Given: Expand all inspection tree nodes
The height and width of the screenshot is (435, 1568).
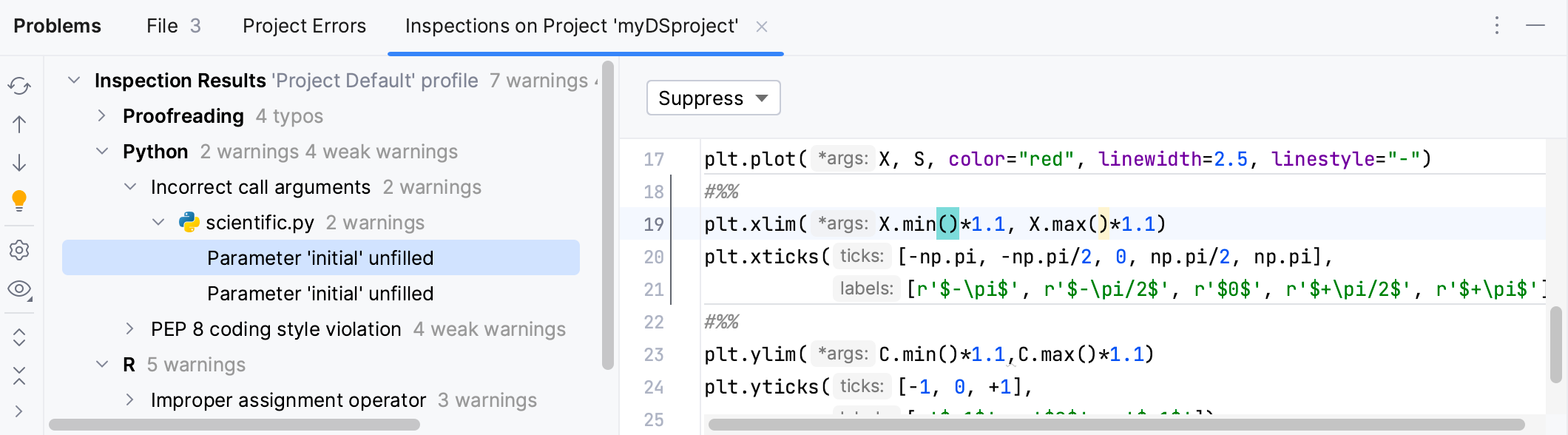Looking at the screenshot, I should coord(19,337).
